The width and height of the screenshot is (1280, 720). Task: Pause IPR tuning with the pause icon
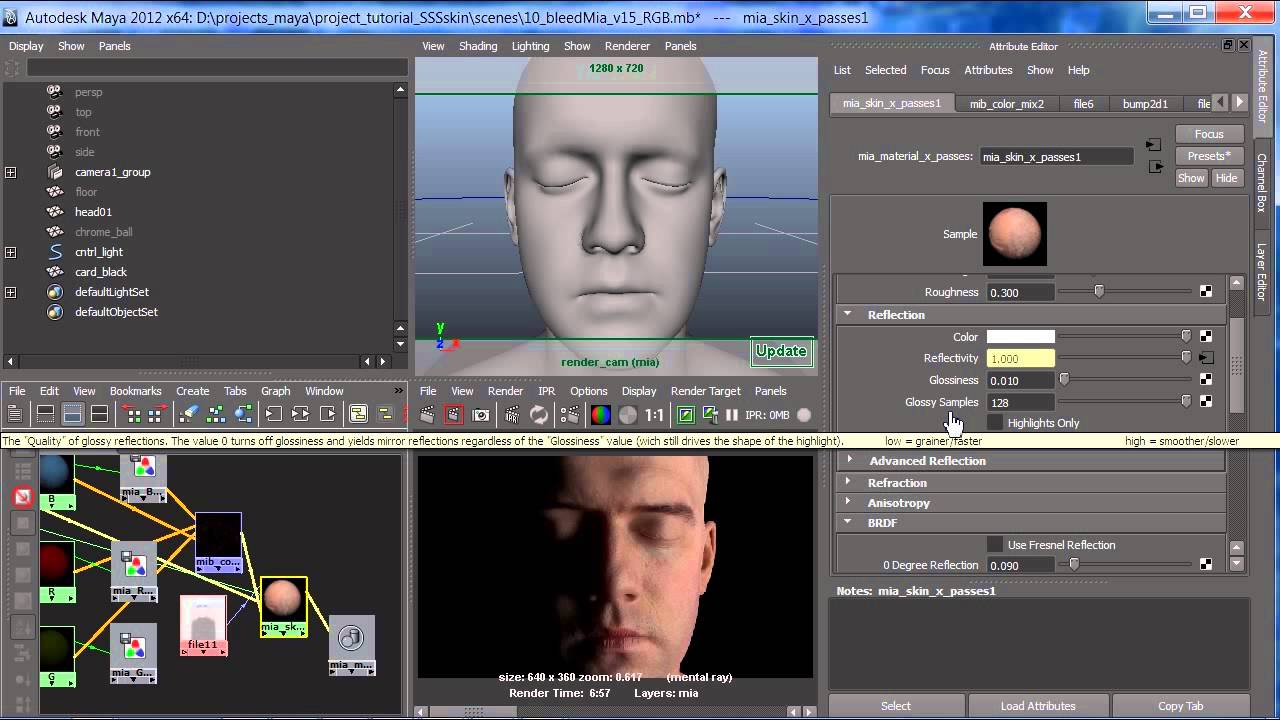(732, 415)
